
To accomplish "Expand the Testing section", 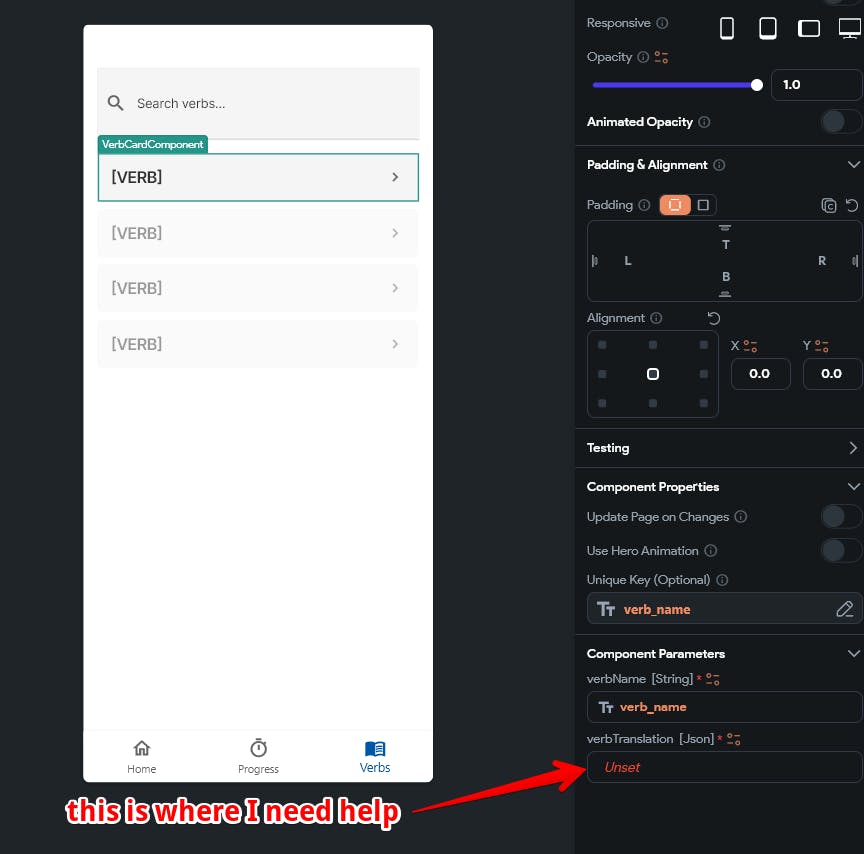I will coord(853,448).
